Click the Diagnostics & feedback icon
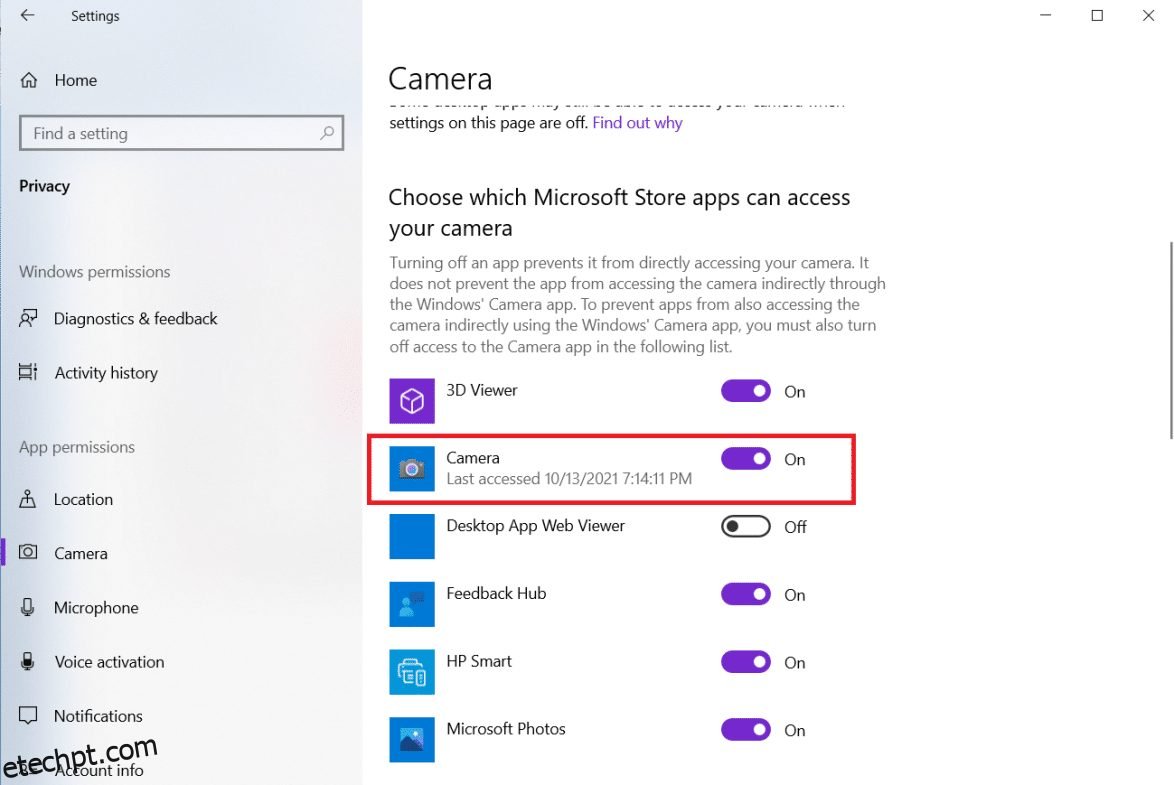This screenshot has width=1174, height=785. (x=28, y=319)
